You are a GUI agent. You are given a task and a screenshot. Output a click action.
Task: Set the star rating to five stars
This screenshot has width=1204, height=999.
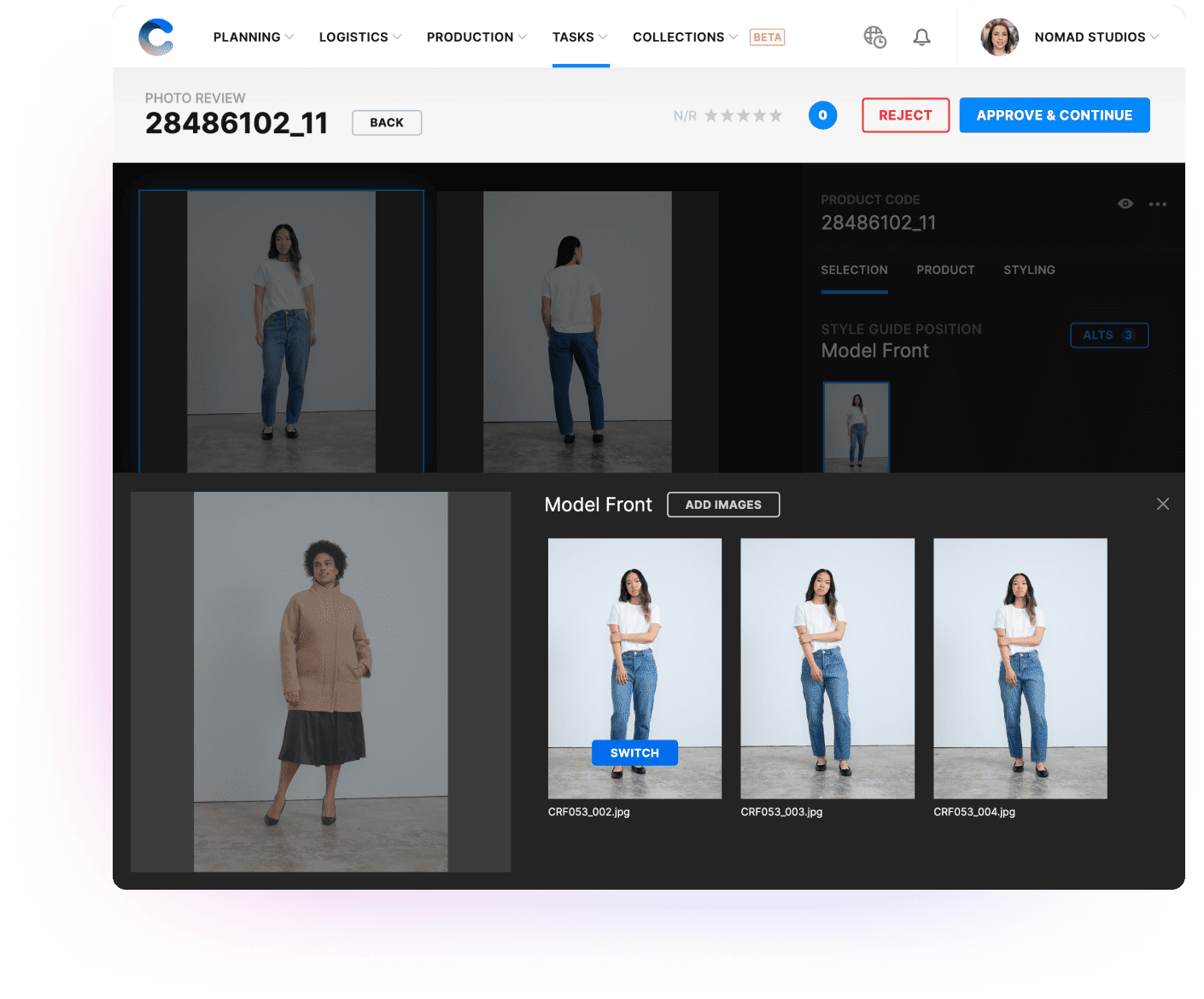pos(775,115)
